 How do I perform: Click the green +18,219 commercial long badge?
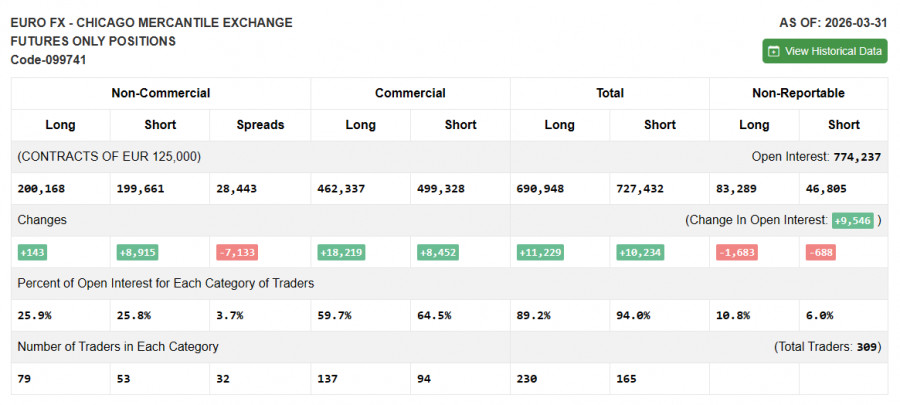tap(342, 252)
